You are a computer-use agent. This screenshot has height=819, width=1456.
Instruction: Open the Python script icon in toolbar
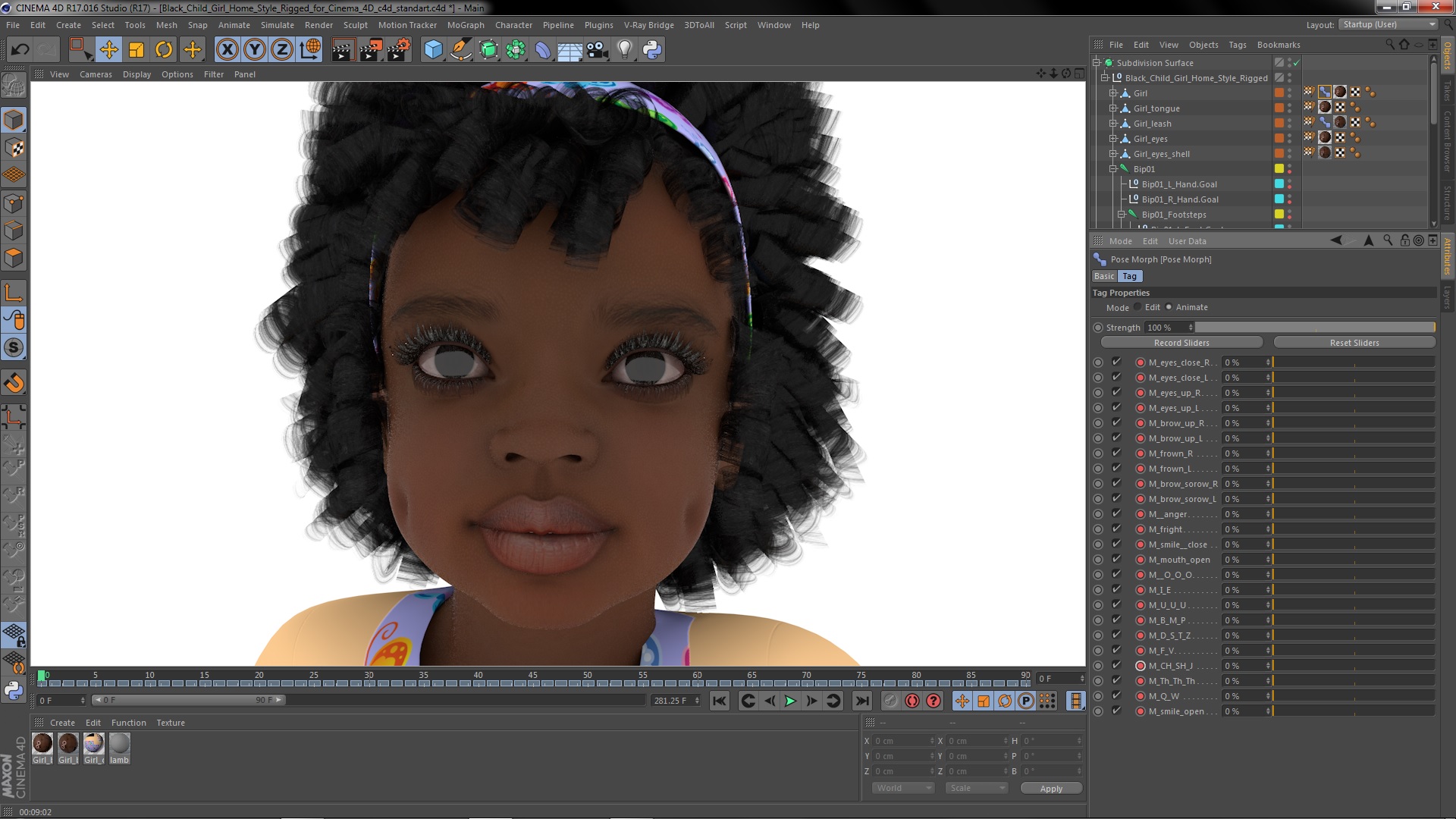coord(652,50)
